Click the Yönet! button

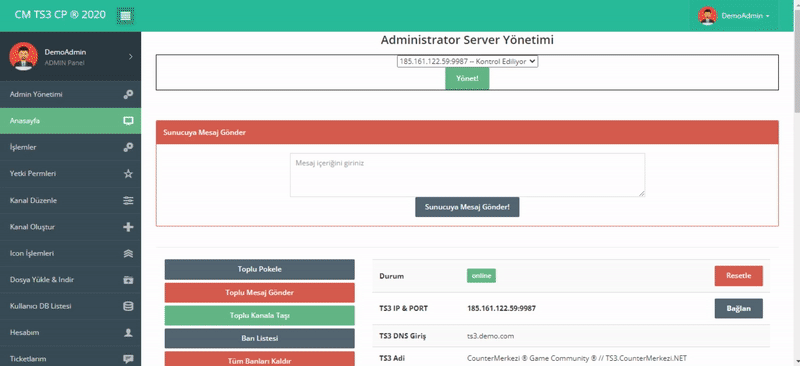pos(467,79)
